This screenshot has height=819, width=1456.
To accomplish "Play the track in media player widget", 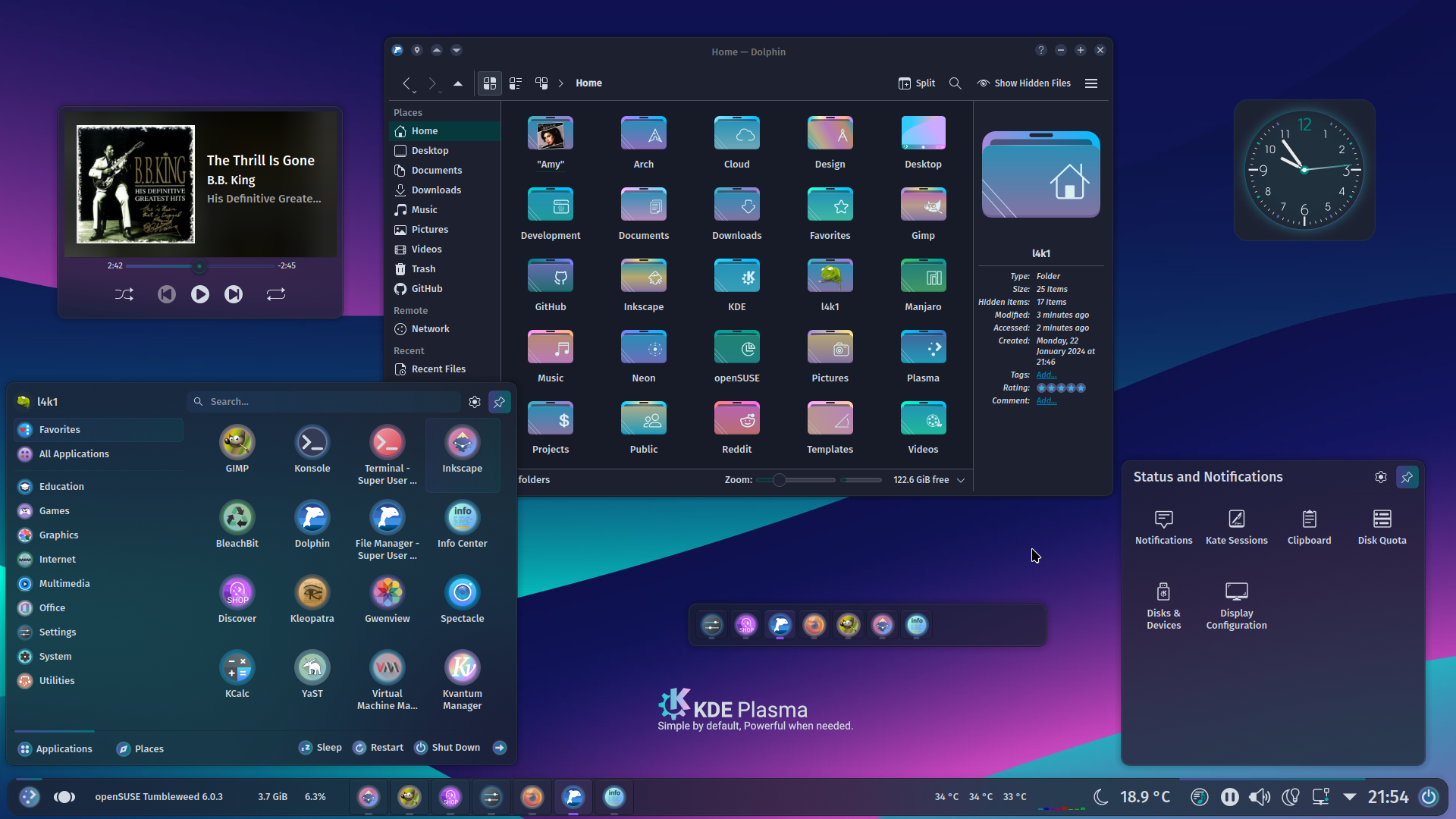I will point(200,294).
